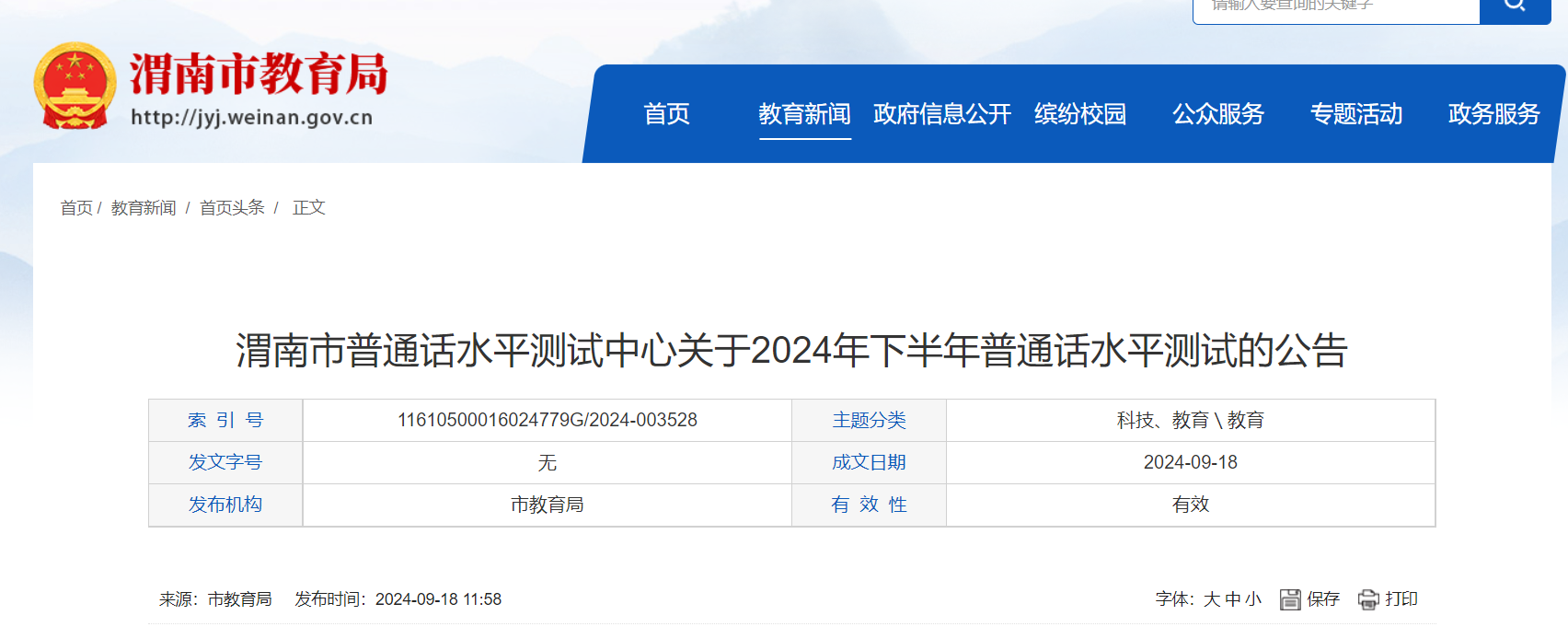
Task: Click the 科技、教育\教育 value cell
Action: click(x=1191, y=421)
